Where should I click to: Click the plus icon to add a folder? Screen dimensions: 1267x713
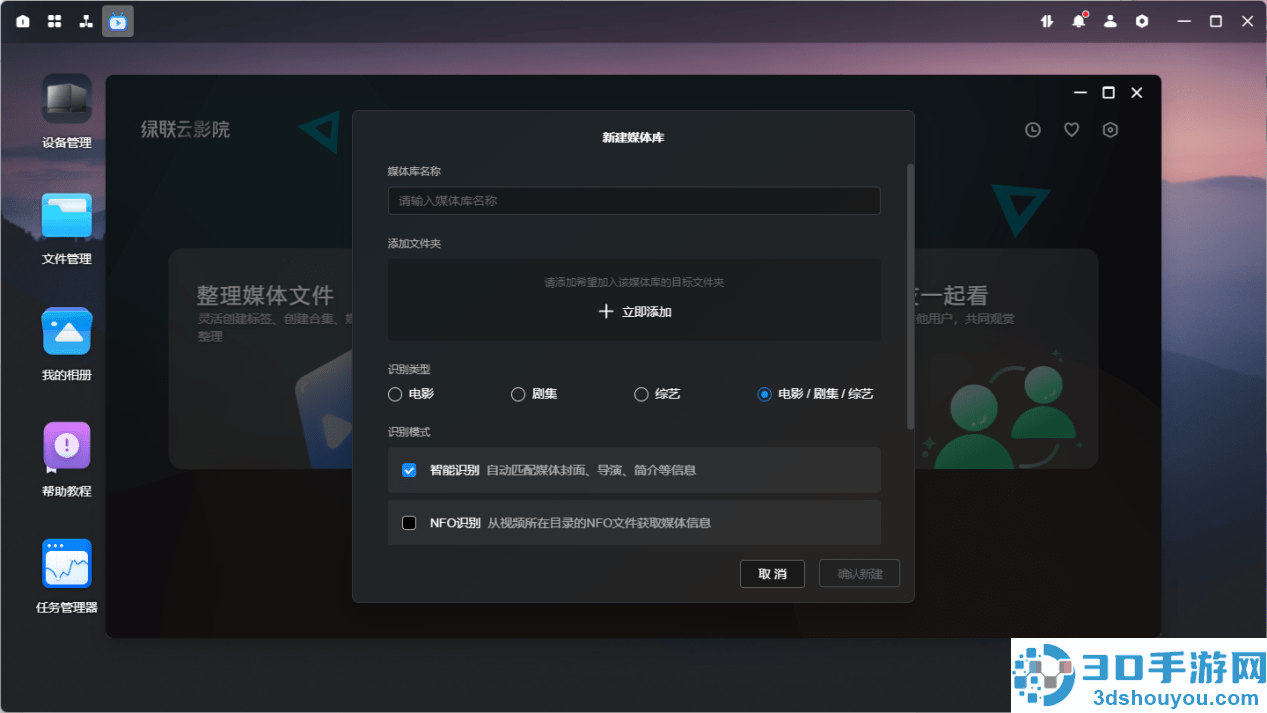[x=605, y=311]
